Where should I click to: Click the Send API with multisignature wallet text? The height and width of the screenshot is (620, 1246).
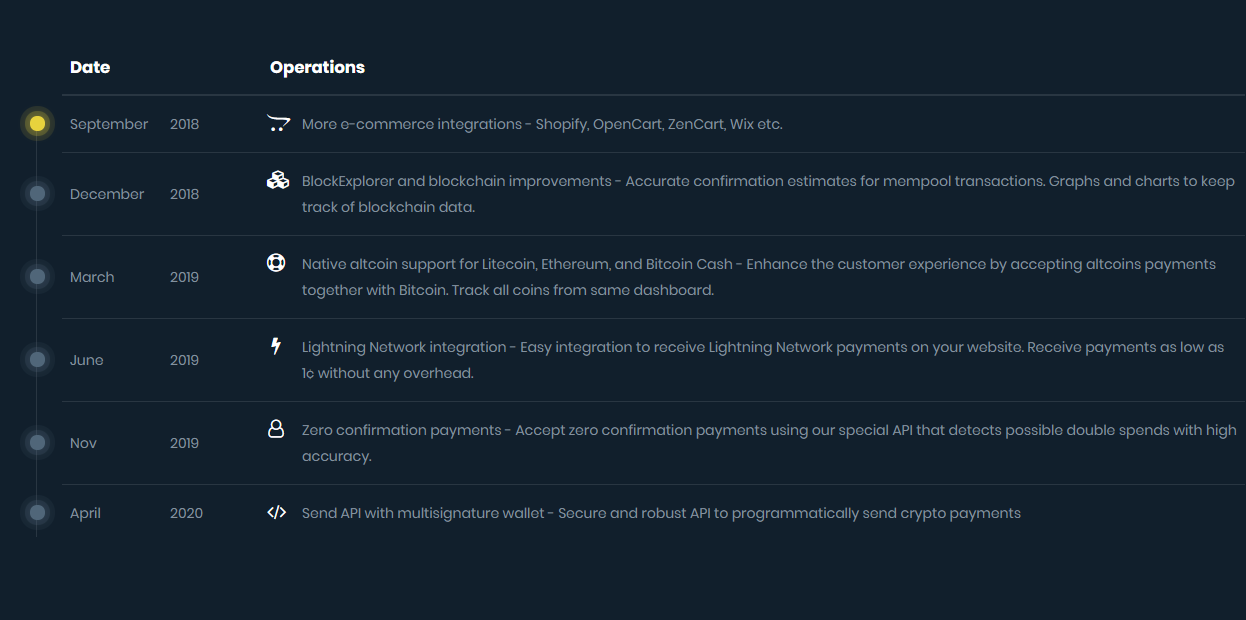(x=661, y=513)
